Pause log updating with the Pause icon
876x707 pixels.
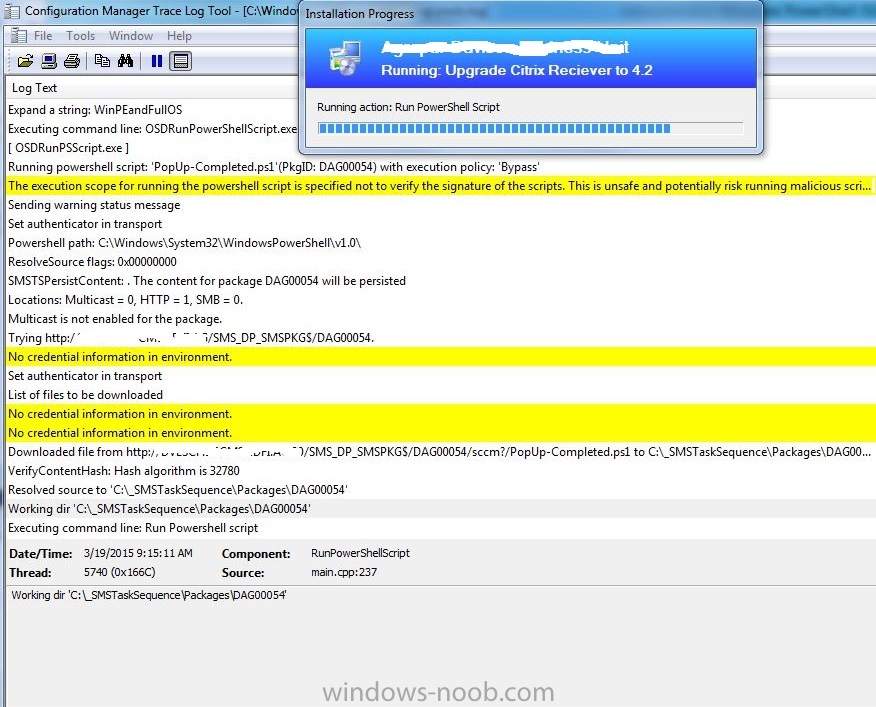(156, 61)
